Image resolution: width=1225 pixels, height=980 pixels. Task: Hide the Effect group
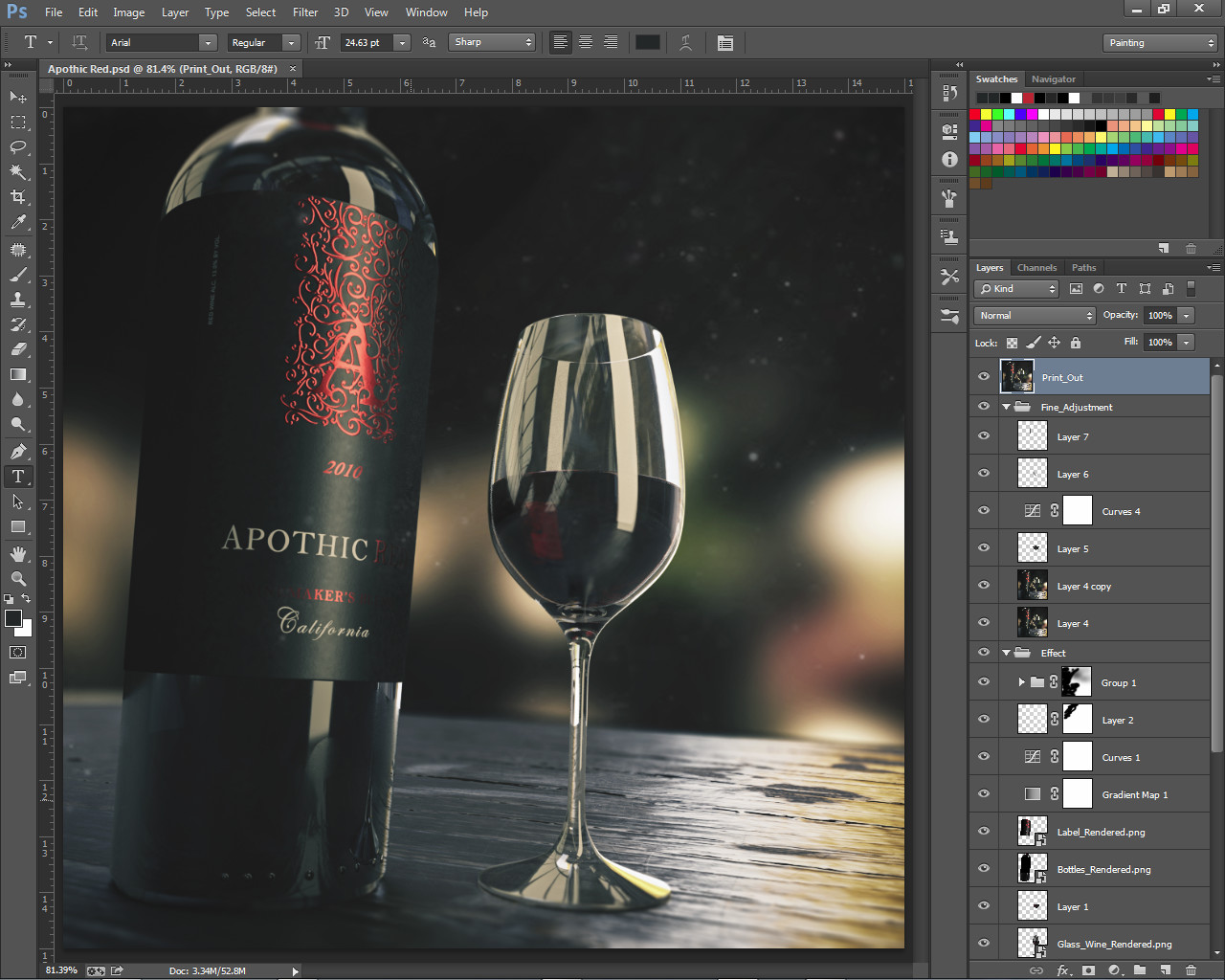coord(983,653)
